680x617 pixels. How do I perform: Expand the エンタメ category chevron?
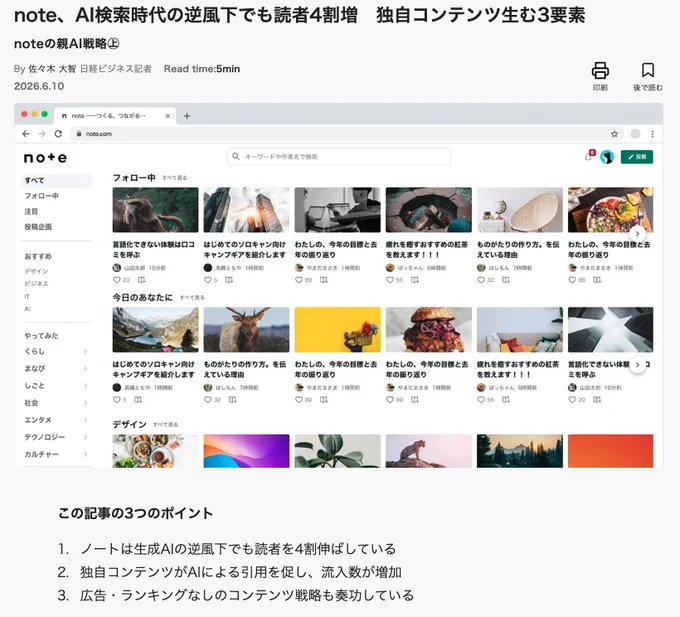85,420
